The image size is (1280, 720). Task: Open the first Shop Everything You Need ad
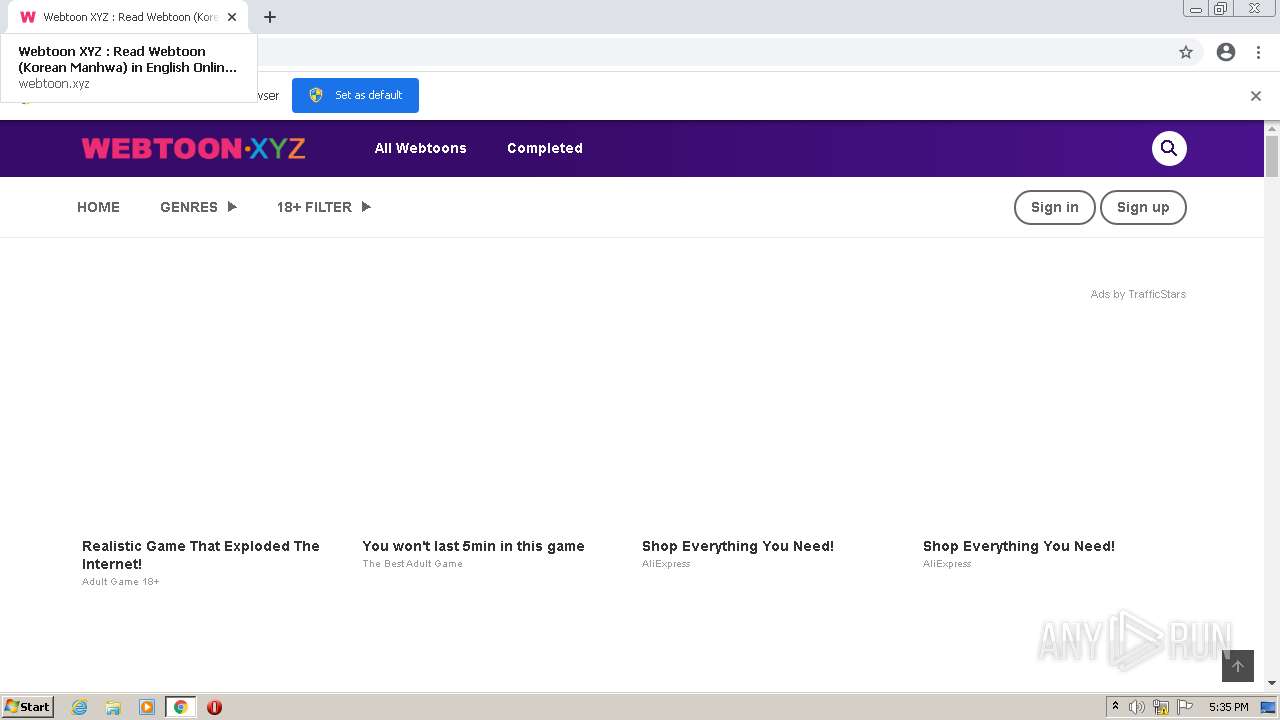pos(738,546)
